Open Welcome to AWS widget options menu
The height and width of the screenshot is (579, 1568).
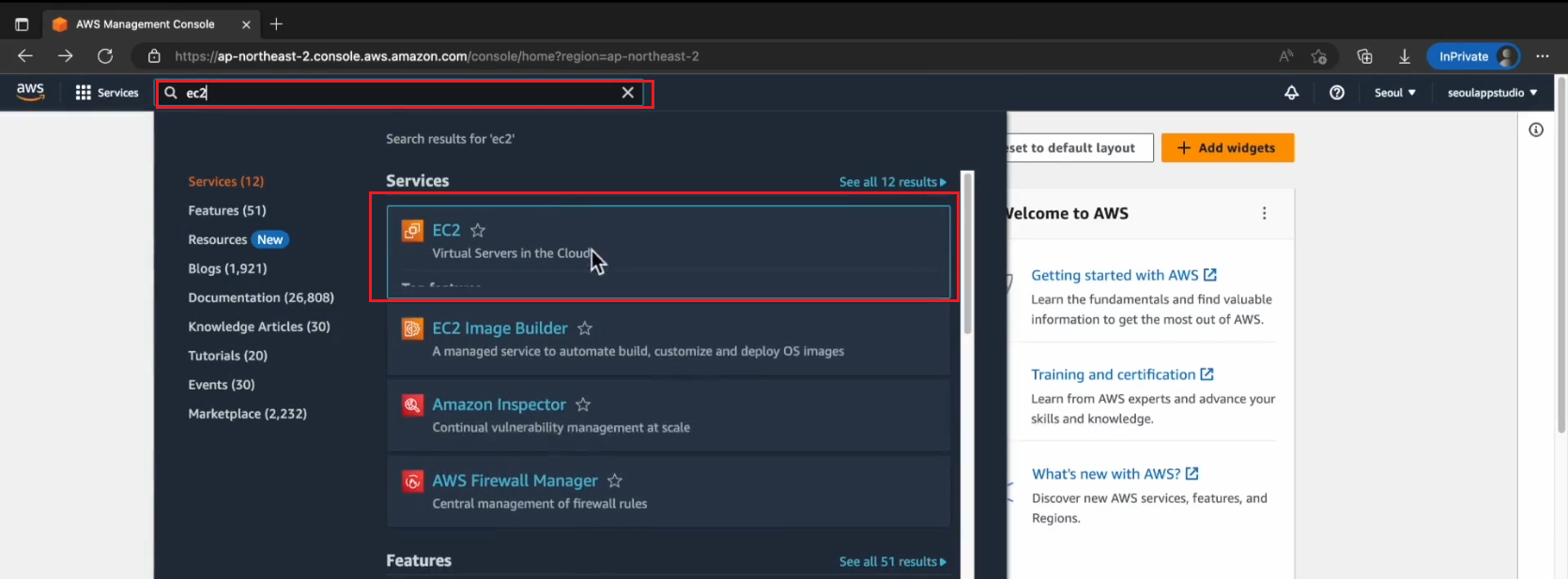[x=1265, y=213]
